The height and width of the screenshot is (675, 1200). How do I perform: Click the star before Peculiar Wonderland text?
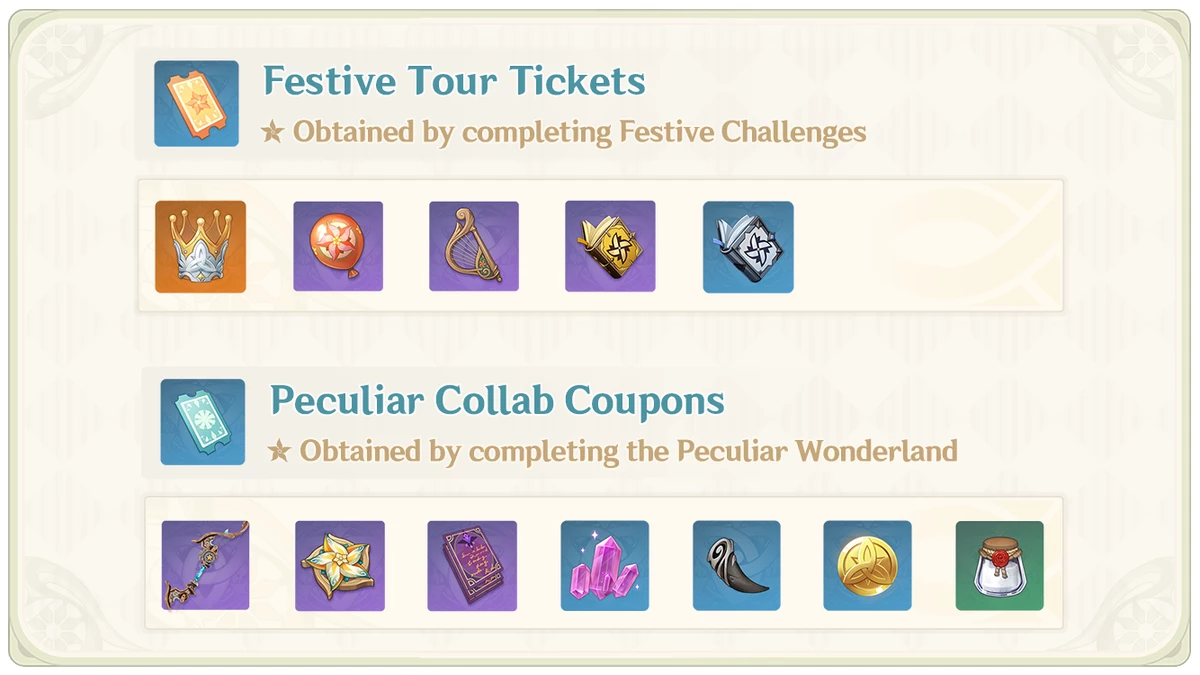(x=280, y=451)
